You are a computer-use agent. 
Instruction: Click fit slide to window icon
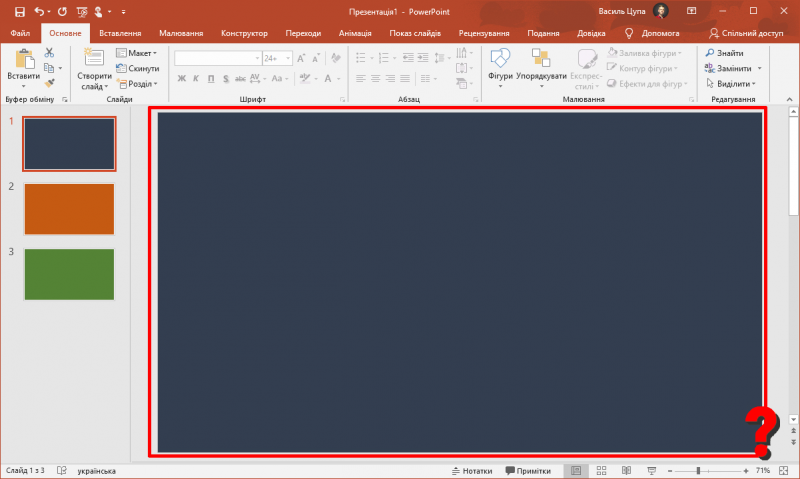(782, 470)
